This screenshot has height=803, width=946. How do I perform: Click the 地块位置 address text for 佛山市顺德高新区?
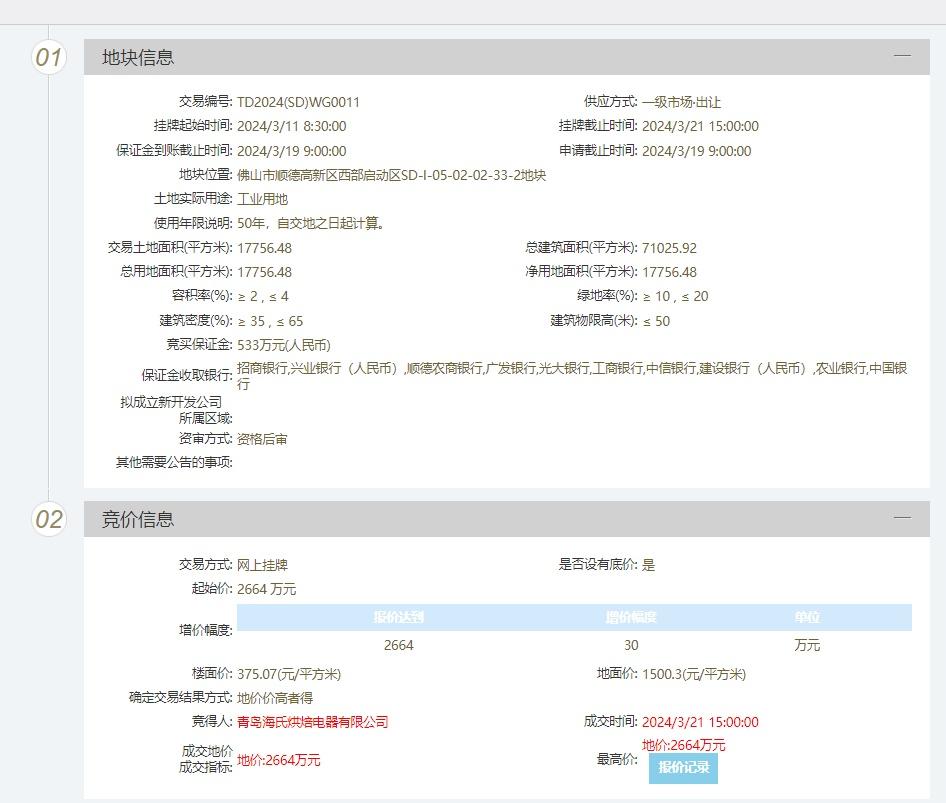pos(391,175)
